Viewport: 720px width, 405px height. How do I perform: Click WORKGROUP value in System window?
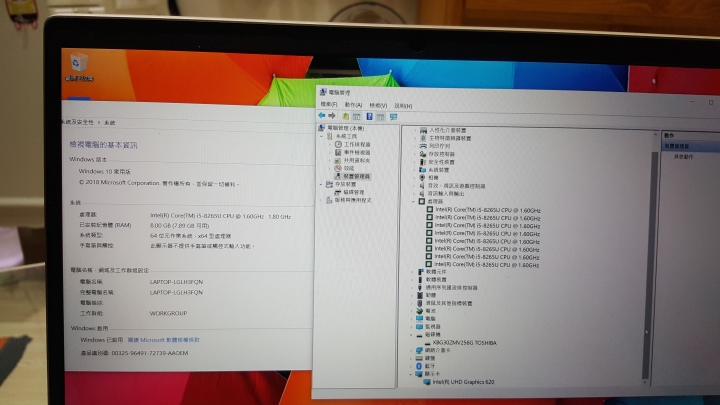(x=168, y=313)
